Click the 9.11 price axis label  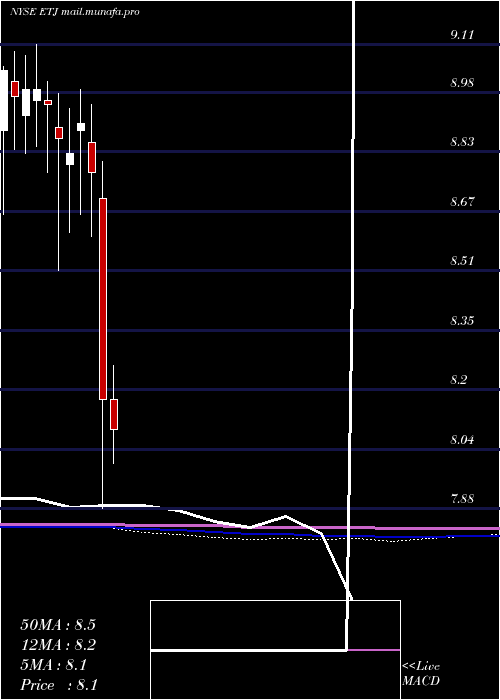pyautogui.click(x=462, y=35)
